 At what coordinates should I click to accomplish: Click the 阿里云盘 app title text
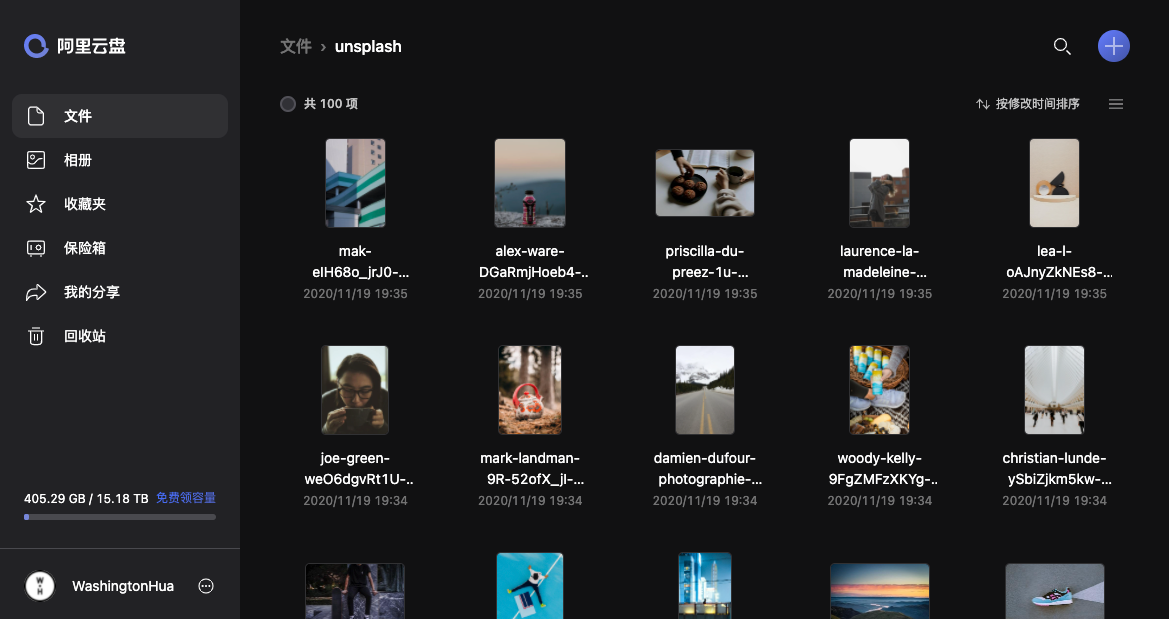pos(92,46)
